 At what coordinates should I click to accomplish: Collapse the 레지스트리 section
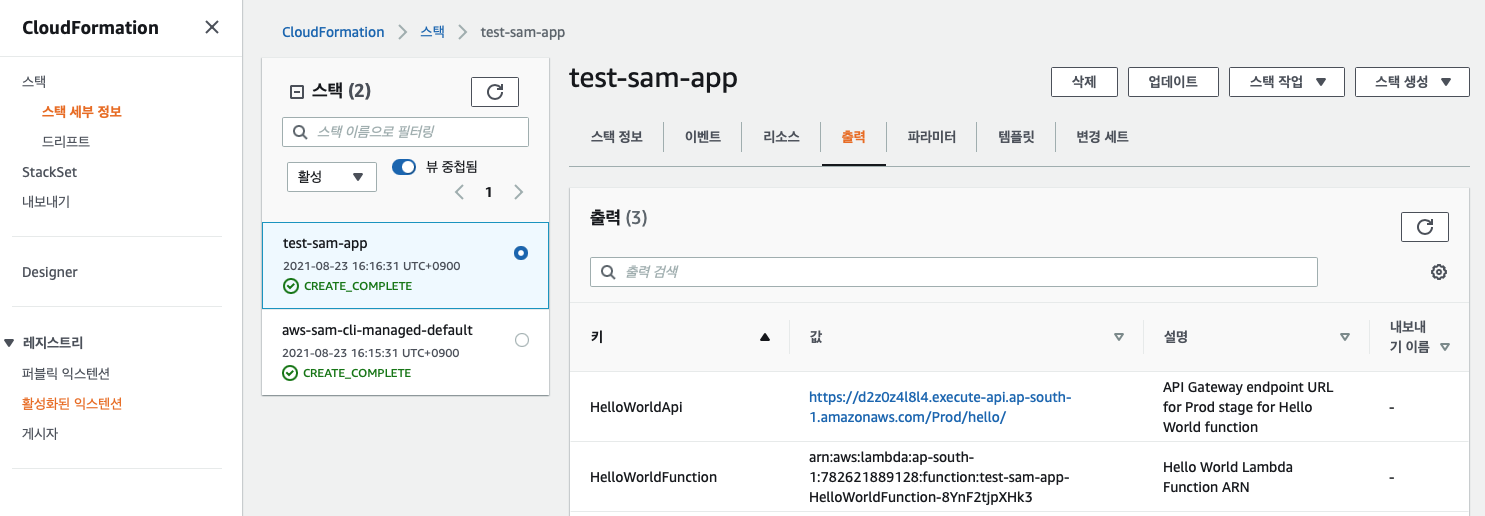pos(10,343)
